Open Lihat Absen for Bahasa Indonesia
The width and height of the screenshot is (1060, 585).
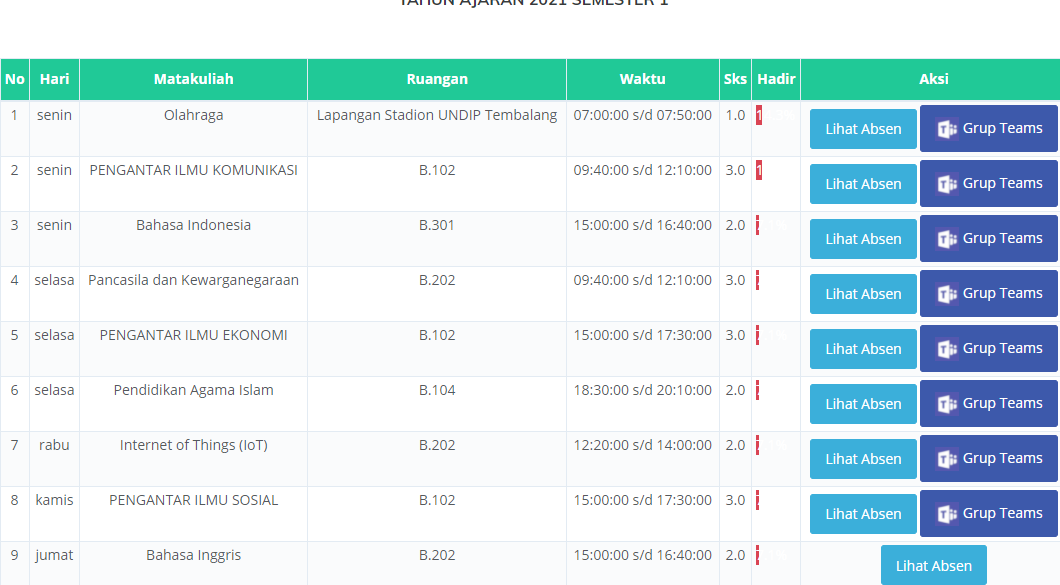point(863,239)
